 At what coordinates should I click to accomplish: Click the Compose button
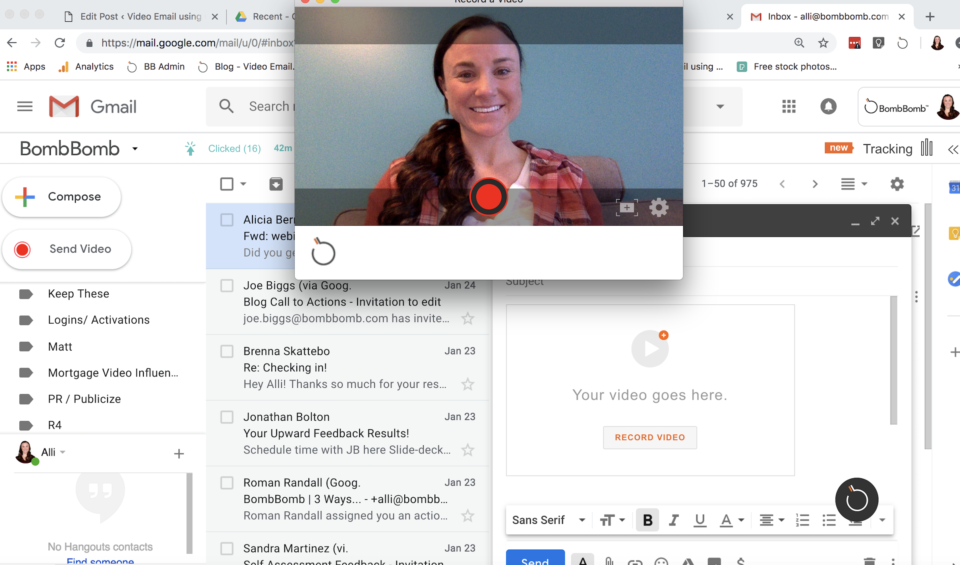pos(61,196)
